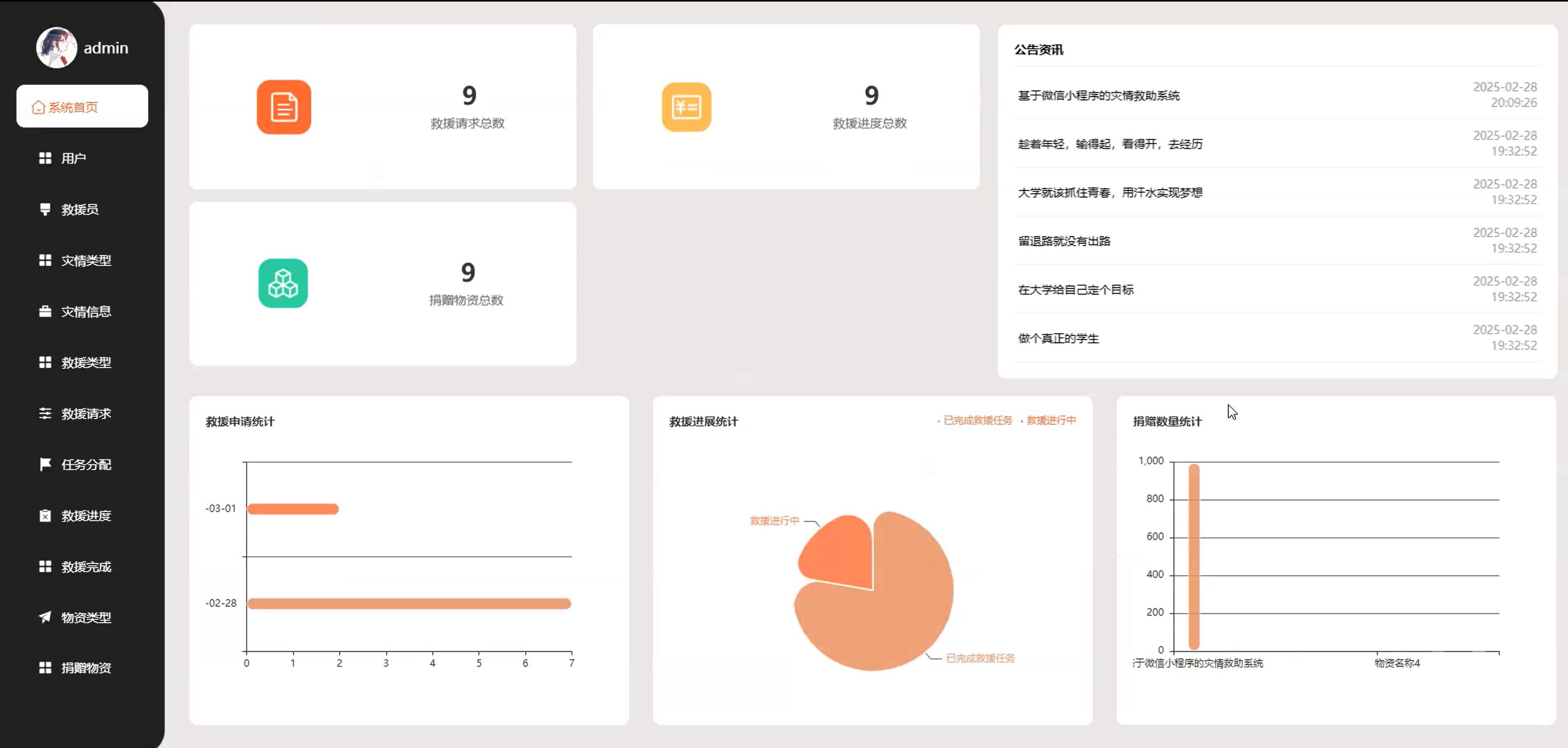This screenshot has height=748, width=1568.
Task: Click the grid icon beside 用户
Action: point(45,158)
